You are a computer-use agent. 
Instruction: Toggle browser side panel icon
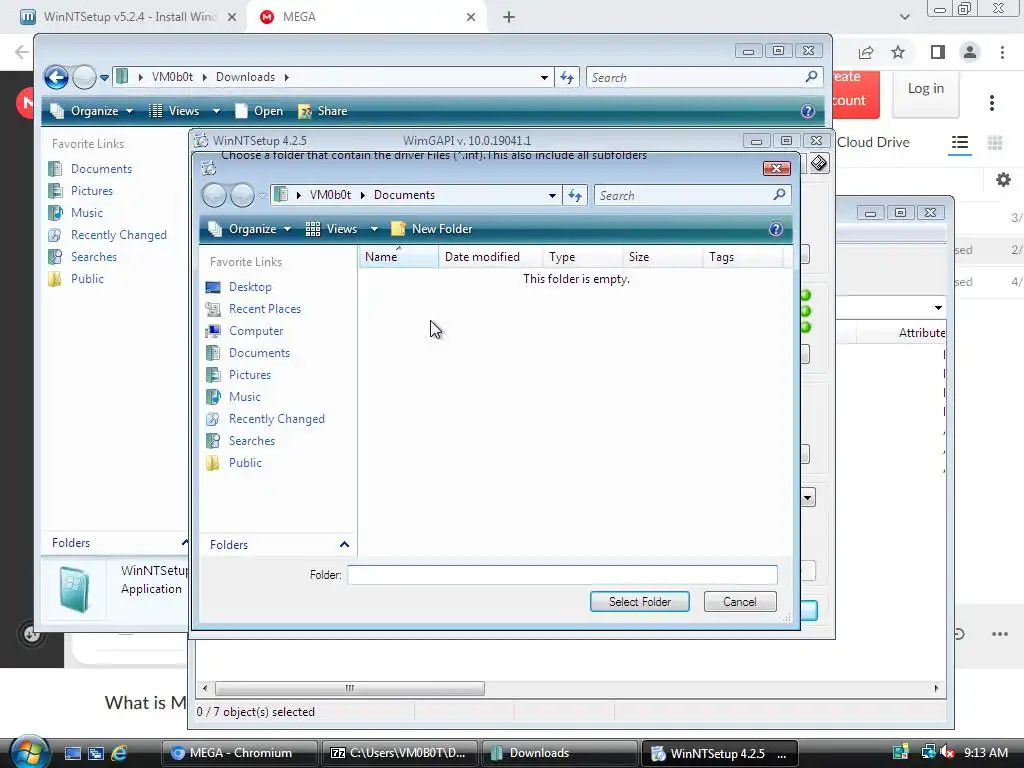coord(938,52)
